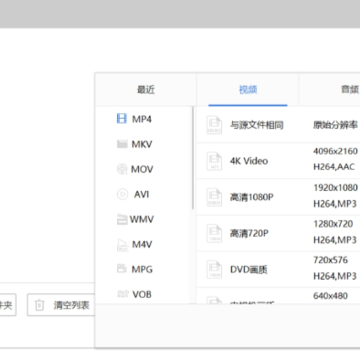This screenshot has width=360, height=360.
Task: Click the format list vertical scrollbar
Action: coord(193,158)
